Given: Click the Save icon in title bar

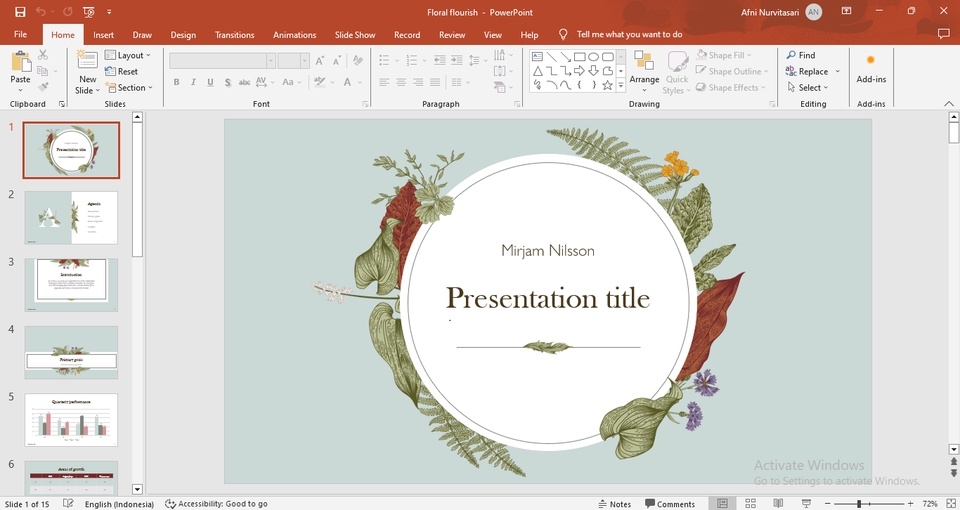Looking at the screenshot, I should coord(20,12).
